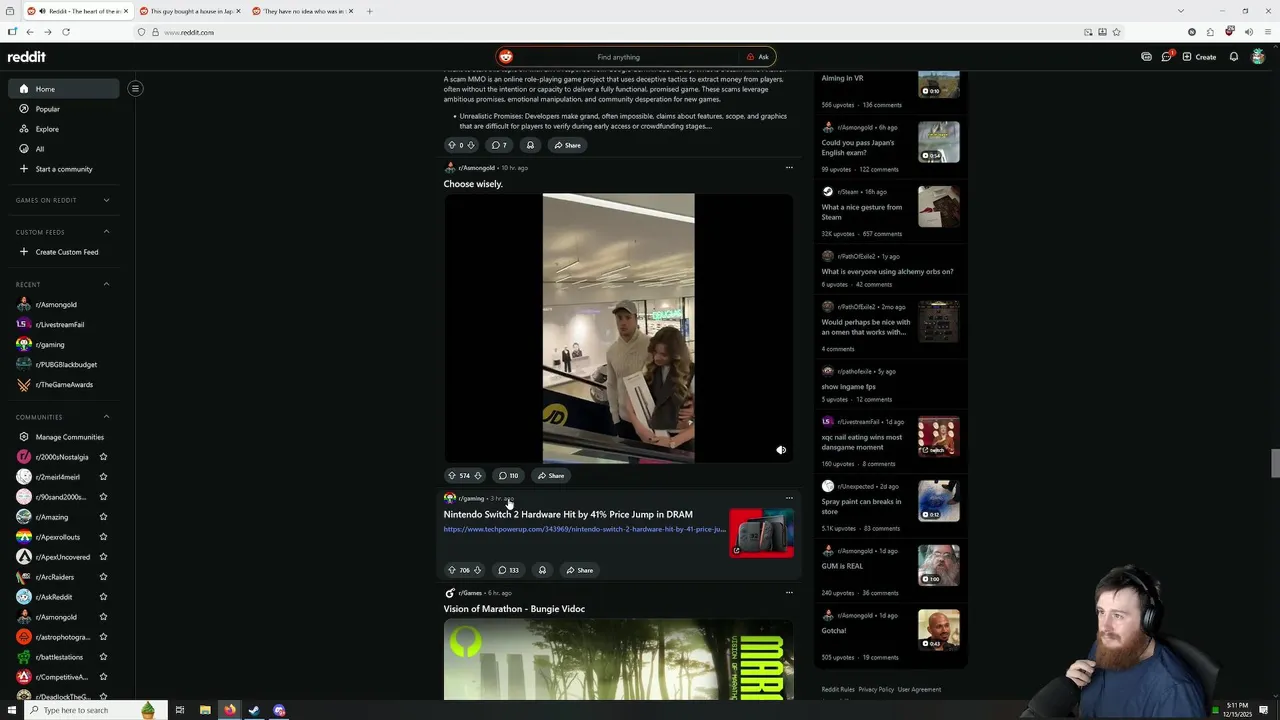Screen dimensions: 1280x720
Task: Open options menu for Nintendo Switch 2 post
Action: click(x=789, y=498)
